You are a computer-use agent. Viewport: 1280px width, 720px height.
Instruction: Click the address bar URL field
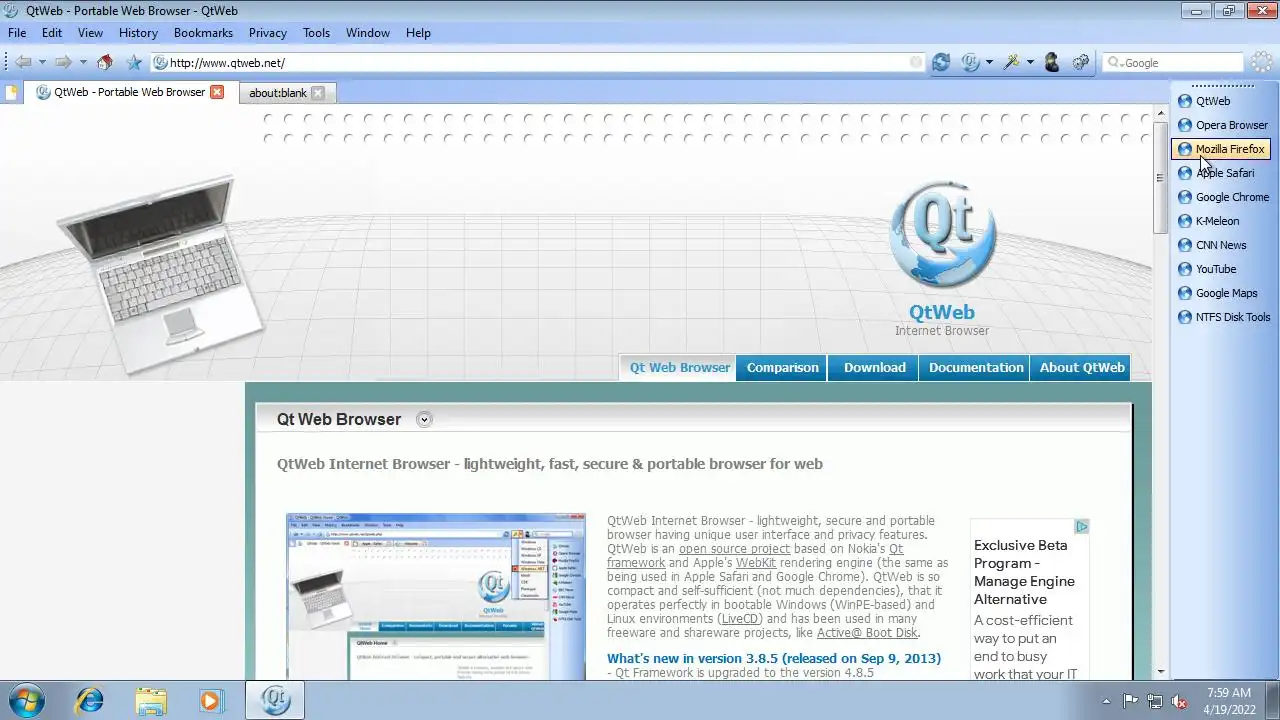[x=540, y=62]
